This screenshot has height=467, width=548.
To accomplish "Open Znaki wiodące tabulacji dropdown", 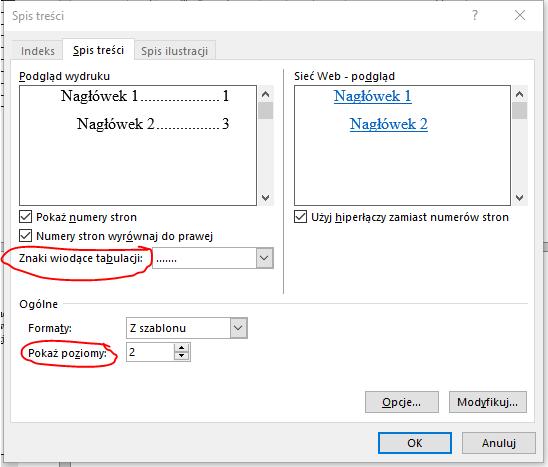I will 264,258.
